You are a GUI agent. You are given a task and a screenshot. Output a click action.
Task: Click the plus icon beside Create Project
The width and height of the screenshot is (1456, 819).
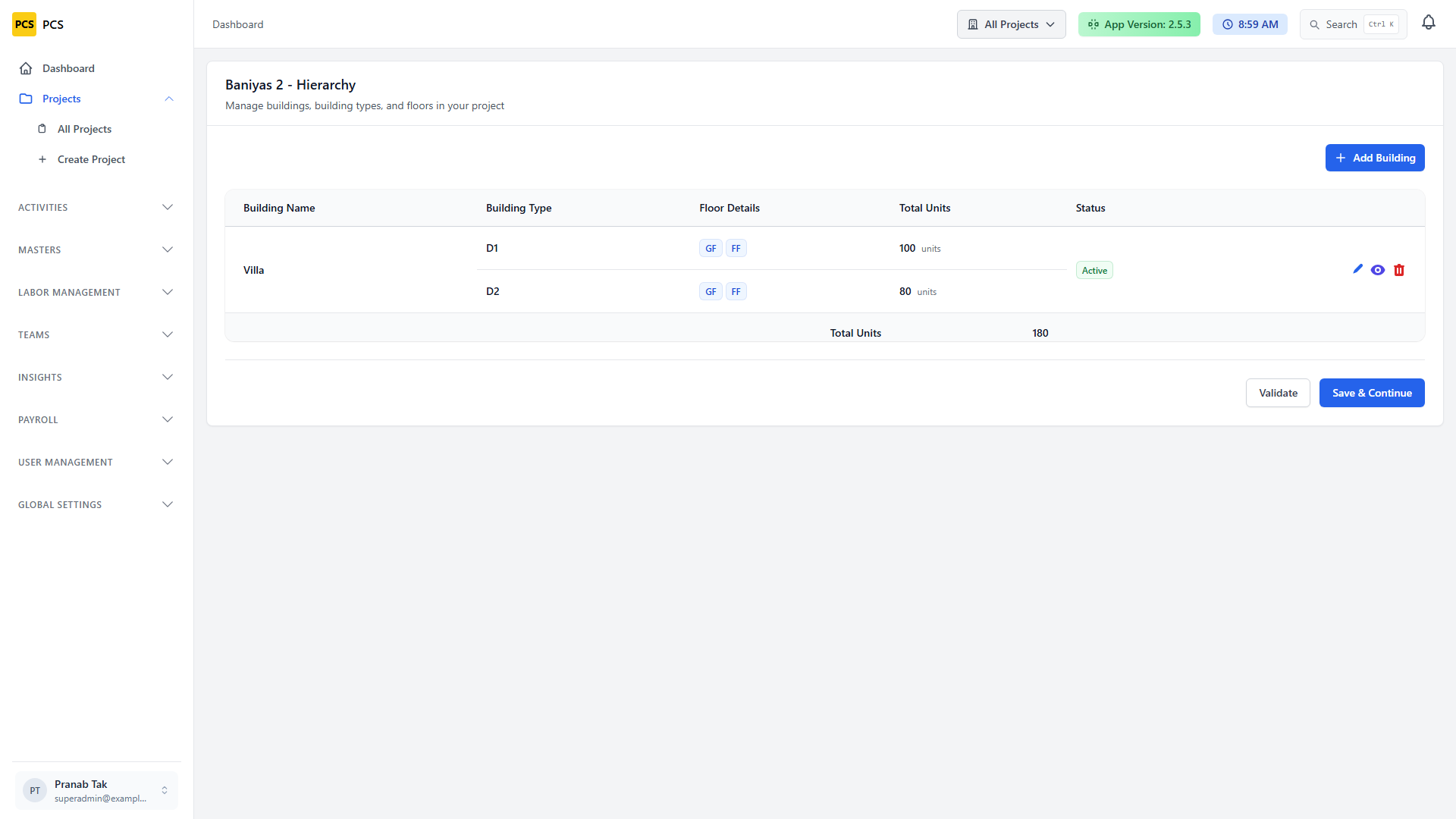42,159
